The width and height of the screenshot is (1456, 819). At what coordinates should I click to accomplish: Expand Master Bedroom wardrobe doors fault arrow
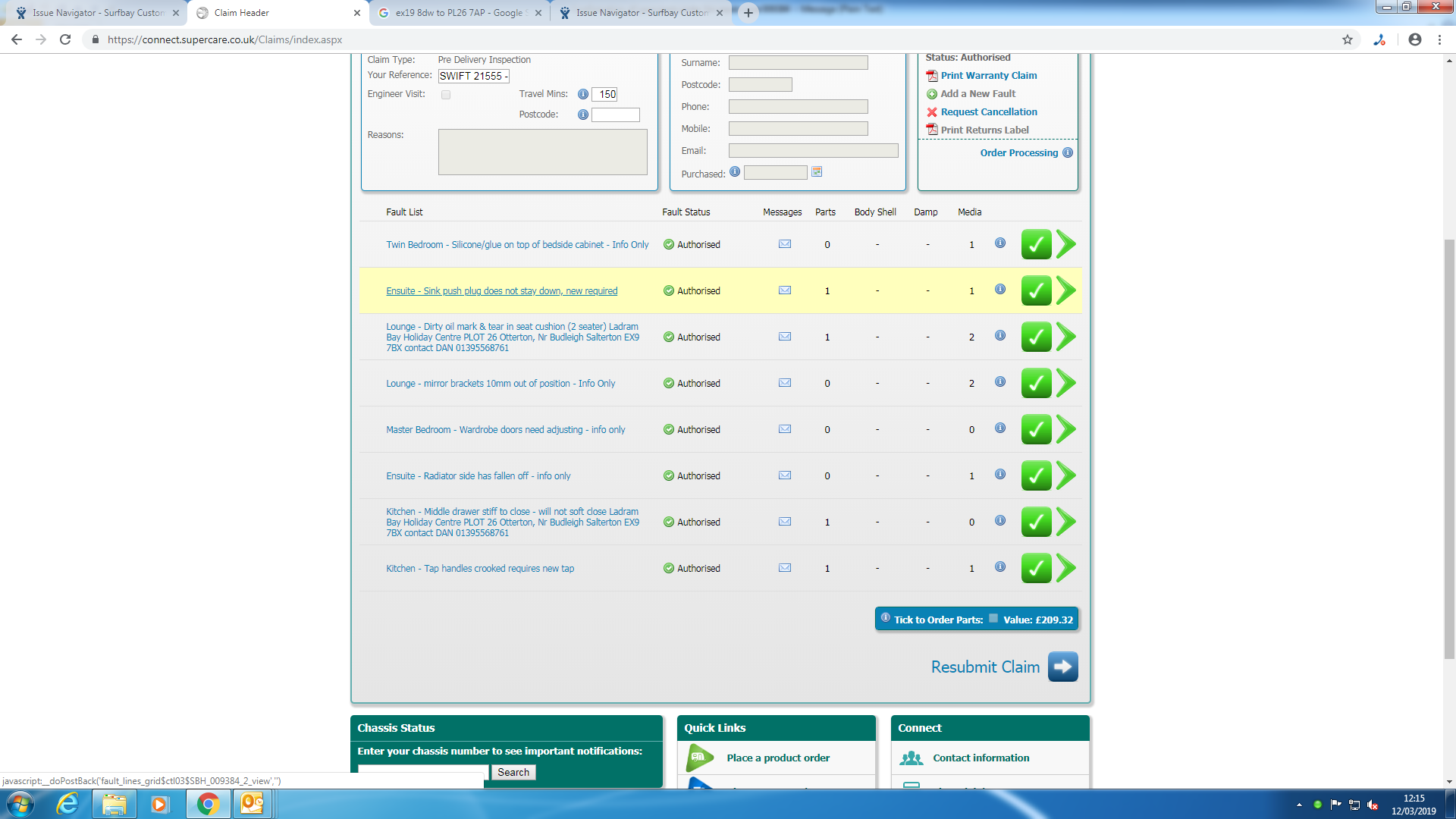coord(1066,429)
